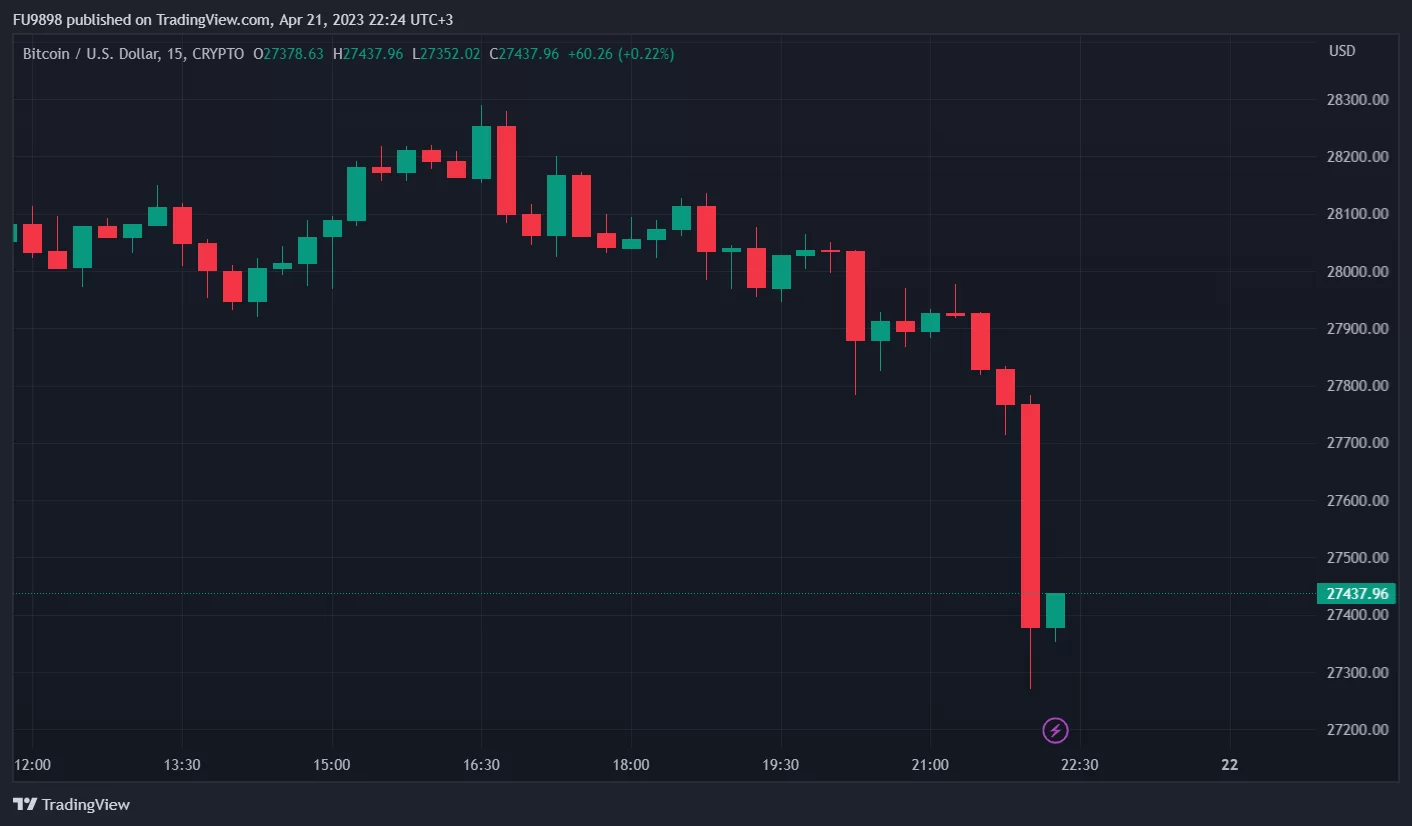Click the change value +60.26 (+0.22%)
Viewport: 1412px width, 826px height.
620,54
